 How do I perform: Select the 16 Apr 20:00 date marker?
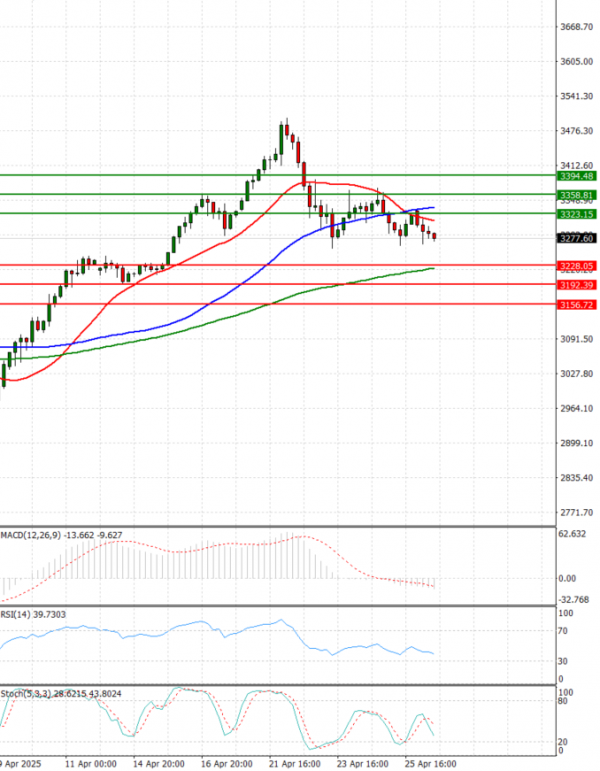pyautogui.click(x=227, y=762)
